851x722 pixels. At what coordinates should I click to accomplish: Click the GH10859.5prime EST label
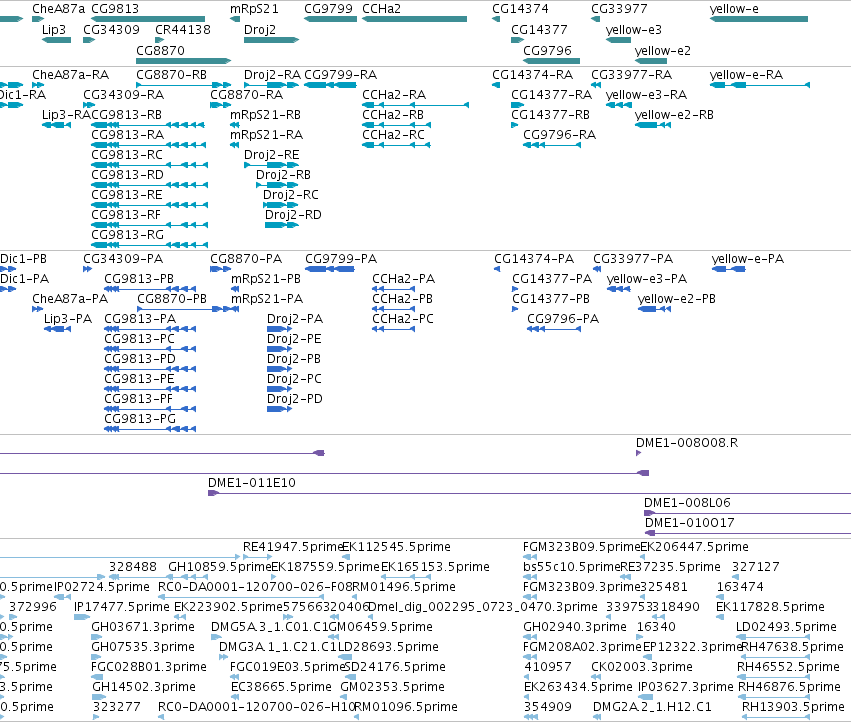(219, 567)
